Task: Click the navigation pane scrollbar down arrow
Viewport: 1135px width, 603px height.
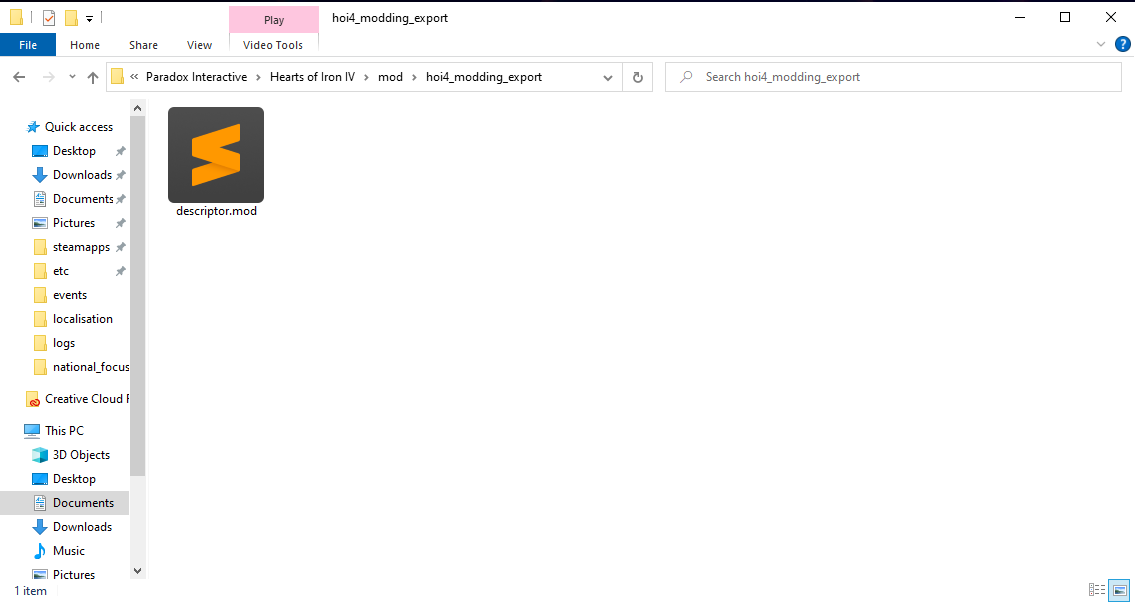Action: pos(137,571)
